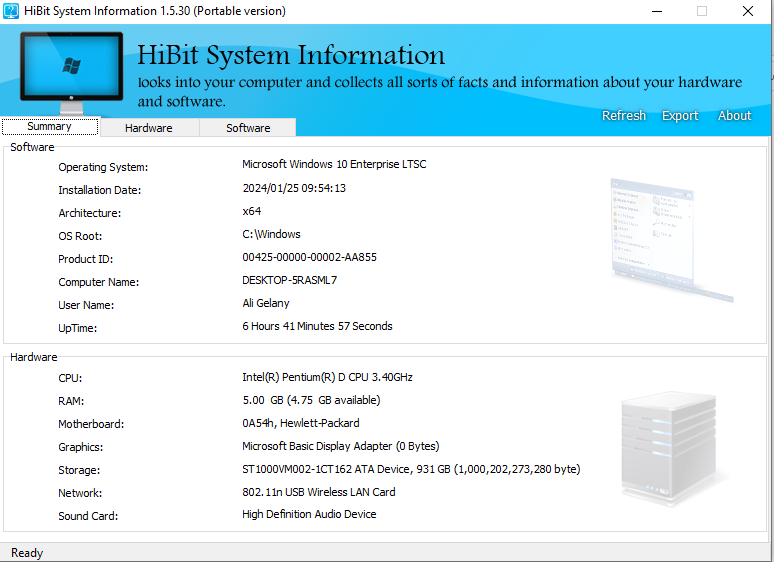Click the Sound Card label
Viewport: 774px width, 562px height.
pos(88,516)
